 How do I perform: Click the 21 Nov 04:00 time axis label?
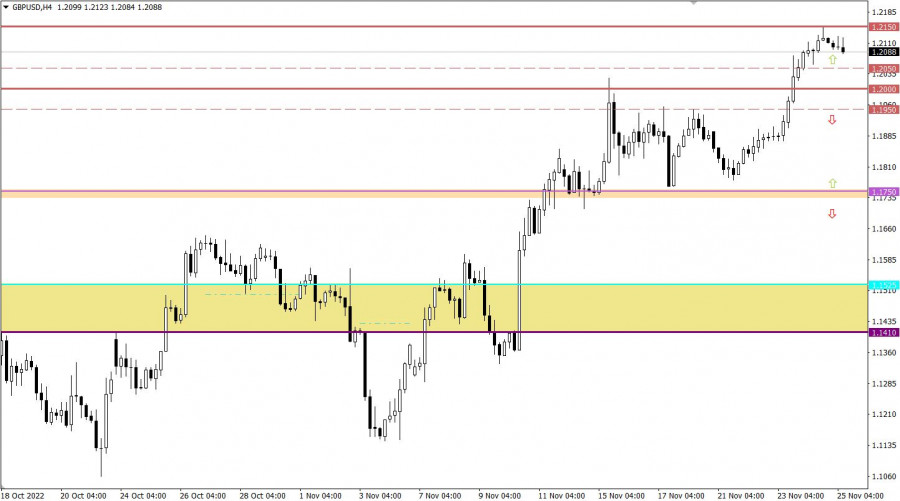pyautogui.click(x=740, y=495)
